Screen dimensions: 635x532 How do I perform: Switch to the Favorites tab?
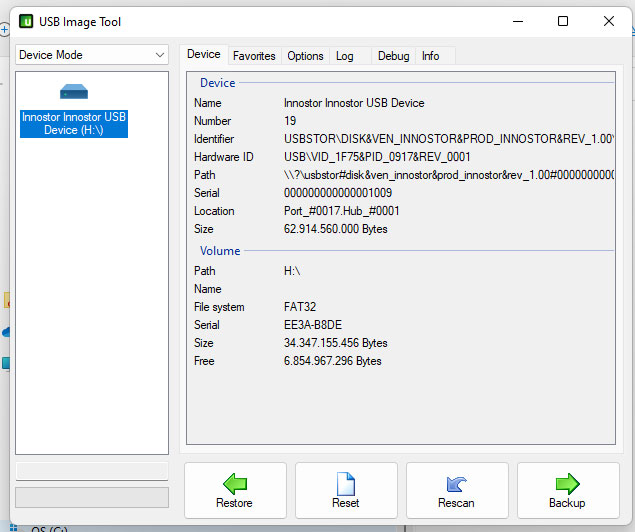(x=254, y=56)
